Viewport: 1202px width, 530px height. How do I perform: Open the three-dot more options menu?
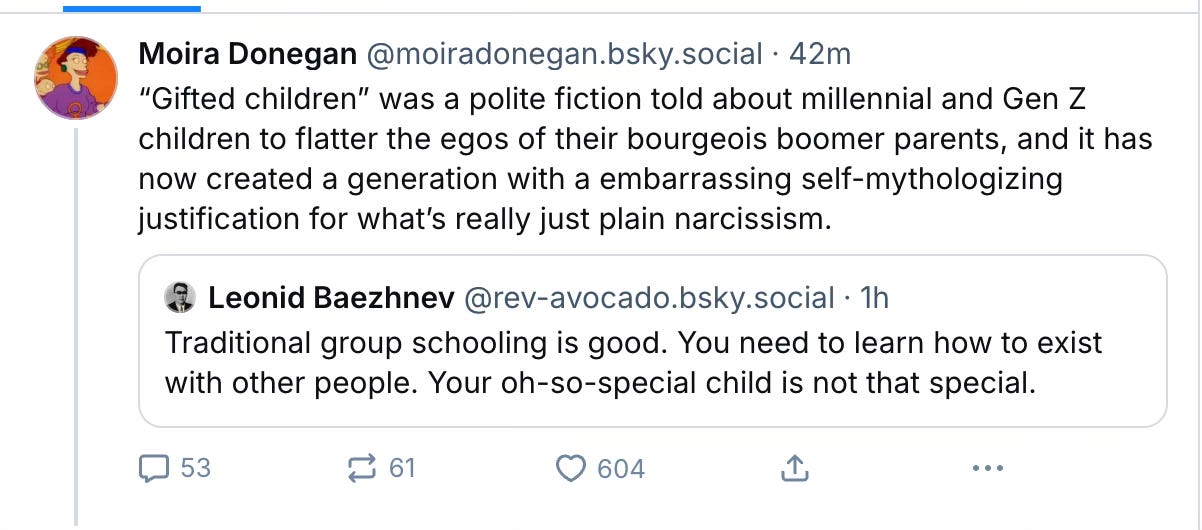point(987,467)
